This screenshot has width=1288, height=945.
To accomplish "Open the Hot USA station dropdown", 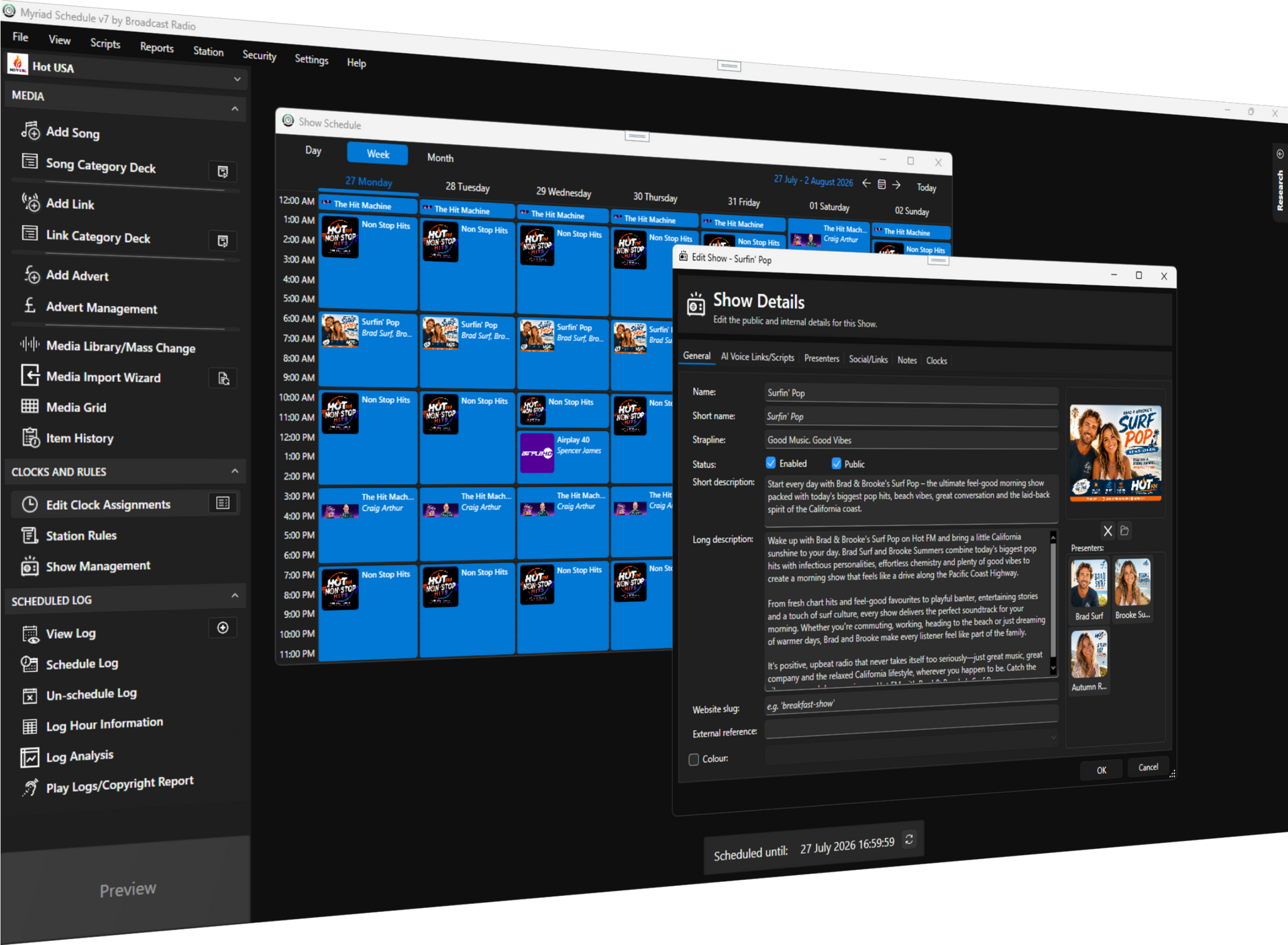I will pyautogui.click(x=237, y=79).
